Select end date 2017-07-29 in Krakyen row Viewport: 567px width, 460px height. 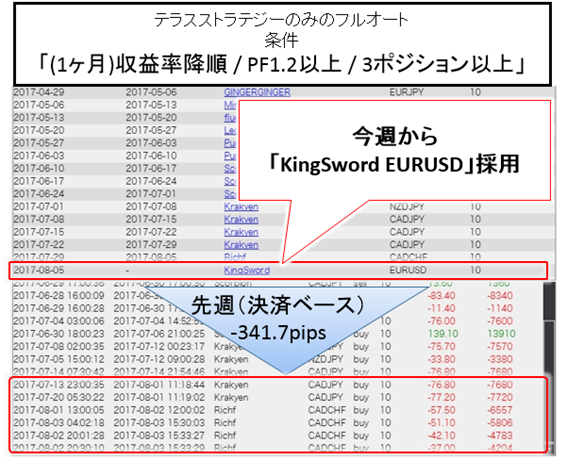click(151, 244)
